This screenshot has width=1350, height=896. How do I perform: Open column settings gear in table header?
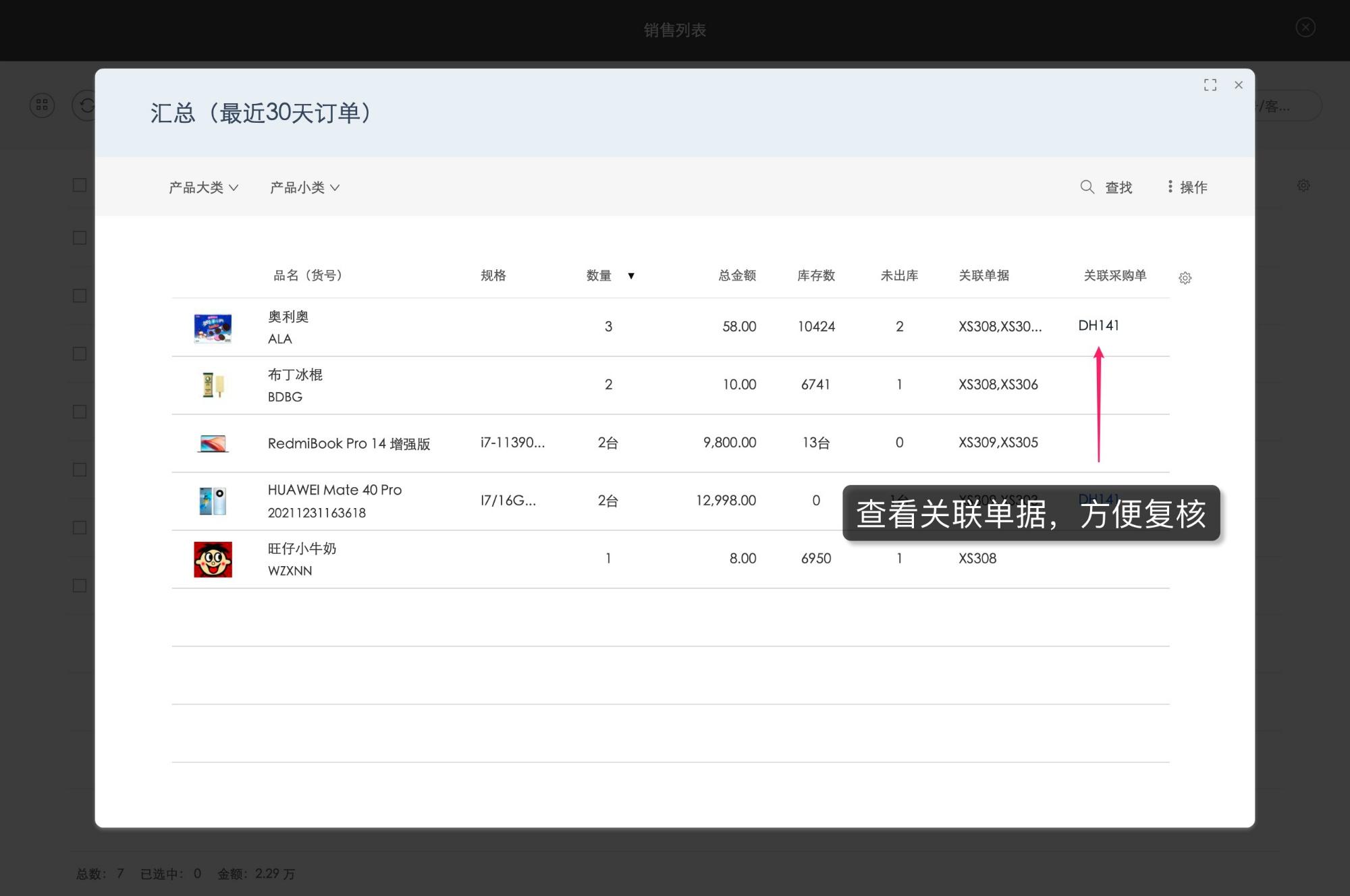point(1185,278)
